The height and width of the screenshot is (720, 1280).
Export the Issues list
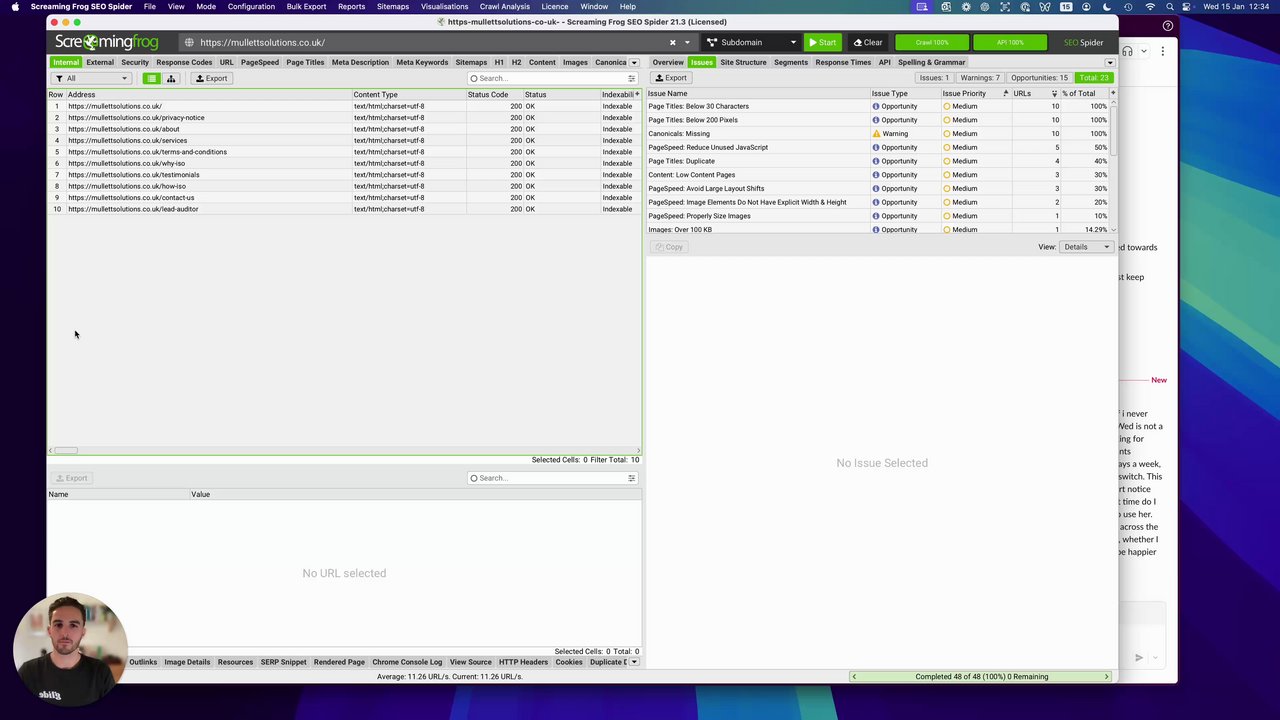(x=670, y=78)
